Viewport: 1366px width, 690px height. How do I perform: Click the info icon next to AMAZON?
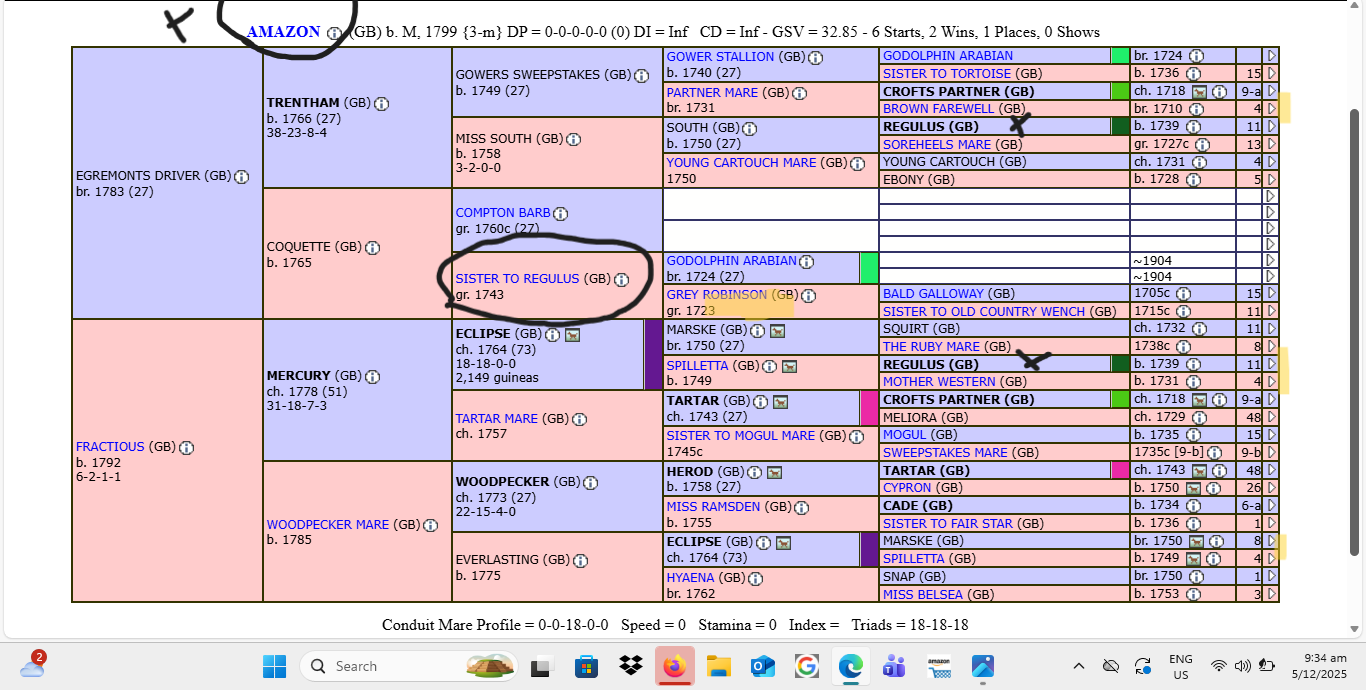click(x=334, y=33)
